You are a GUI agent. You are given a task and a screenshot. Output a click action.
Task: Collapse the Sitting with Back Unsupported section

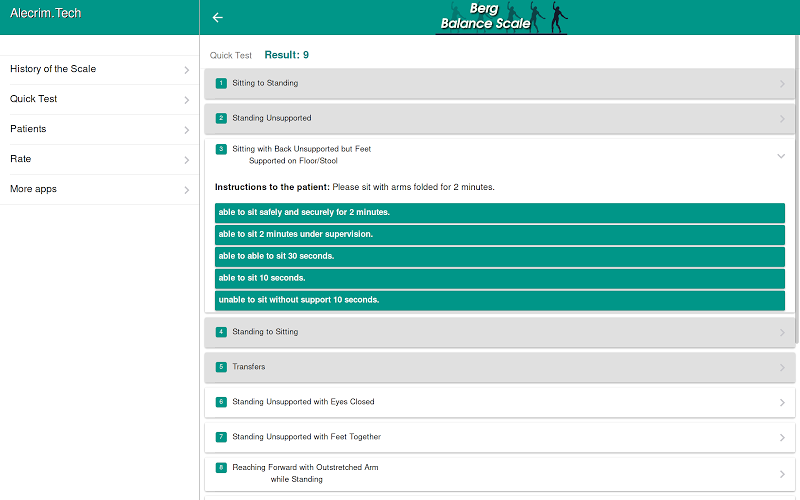coord(499,155)
